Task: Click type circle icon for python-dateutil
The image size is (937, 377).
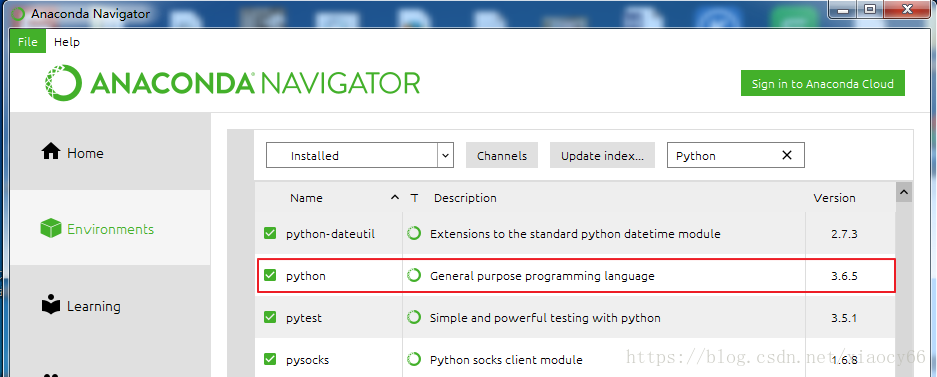Action: pos(414,234)
